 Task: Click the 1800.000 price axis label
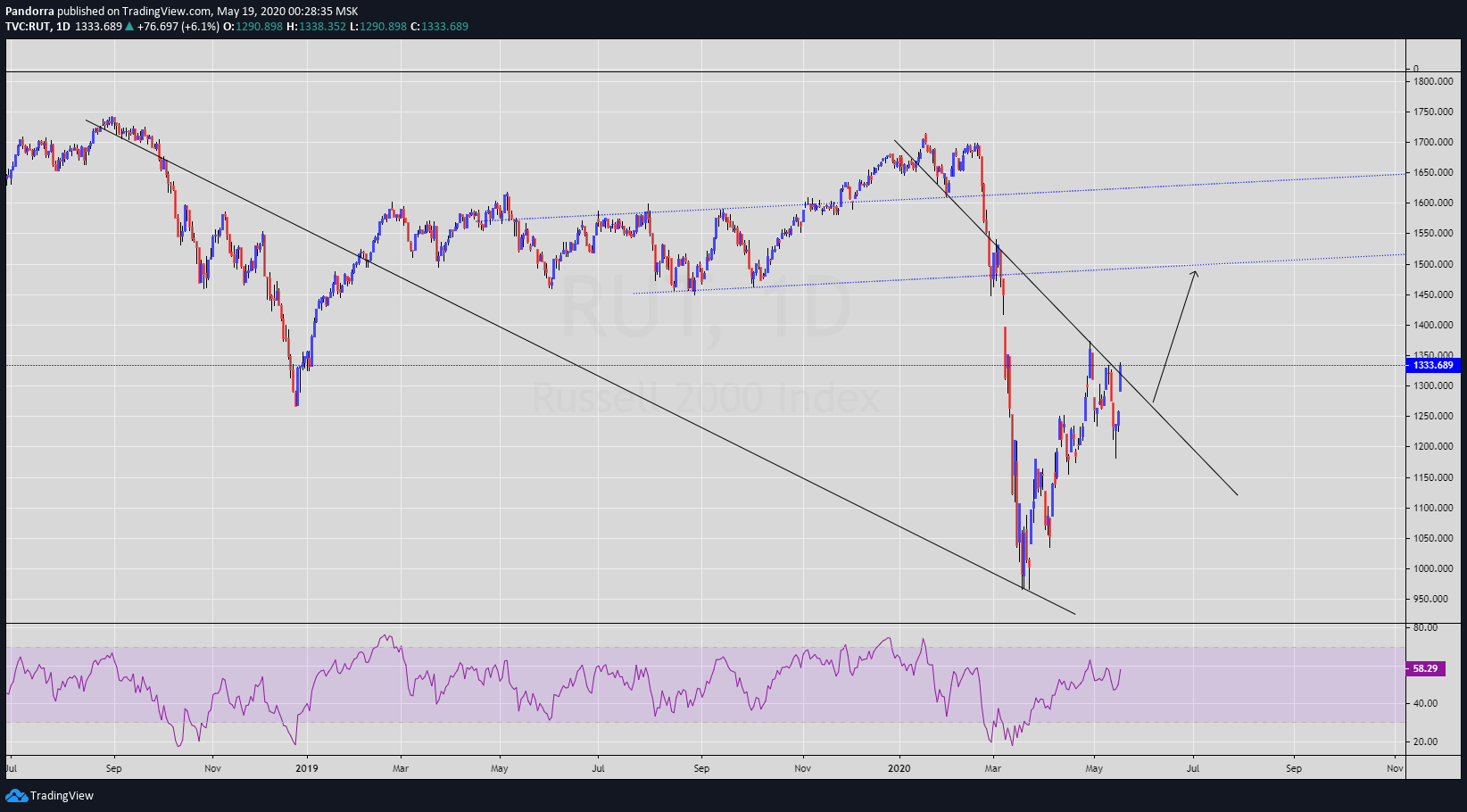(1433, 81)
